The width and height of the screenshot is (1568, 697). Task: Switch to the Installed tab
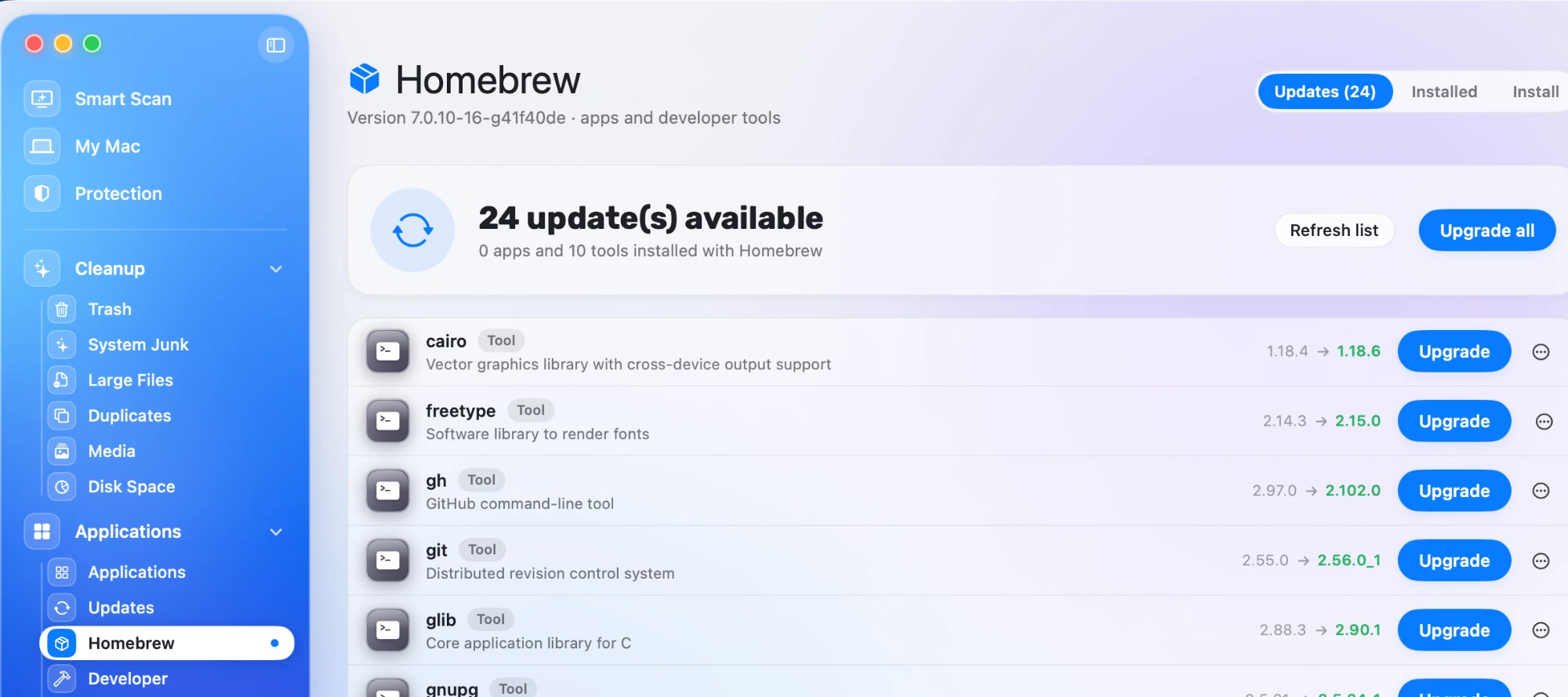click(x=1444, y=92)
